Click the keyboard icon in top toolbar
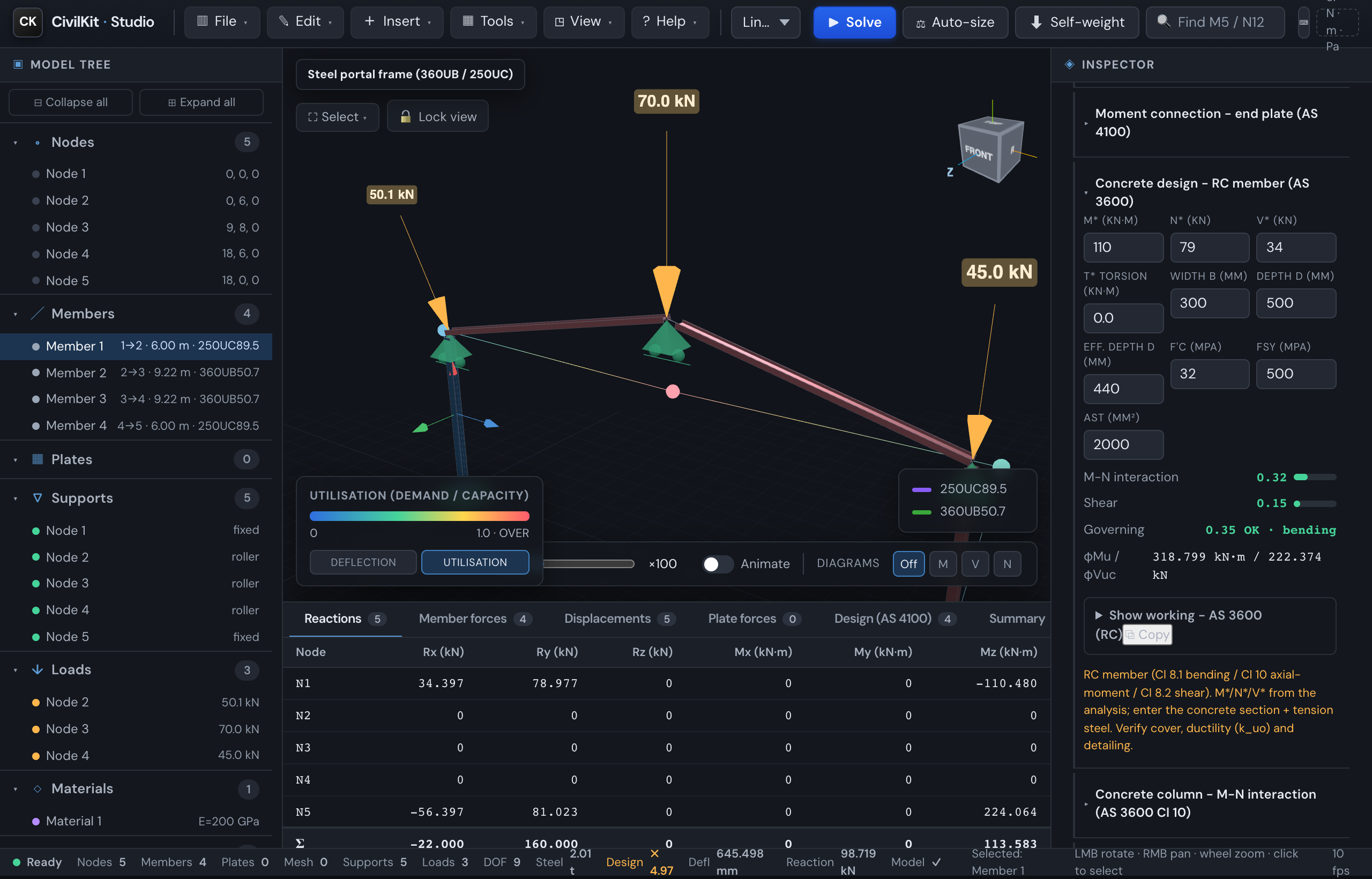Image resolution: width=1372 pixels, height=879 pixels. tap(1303, 23)
